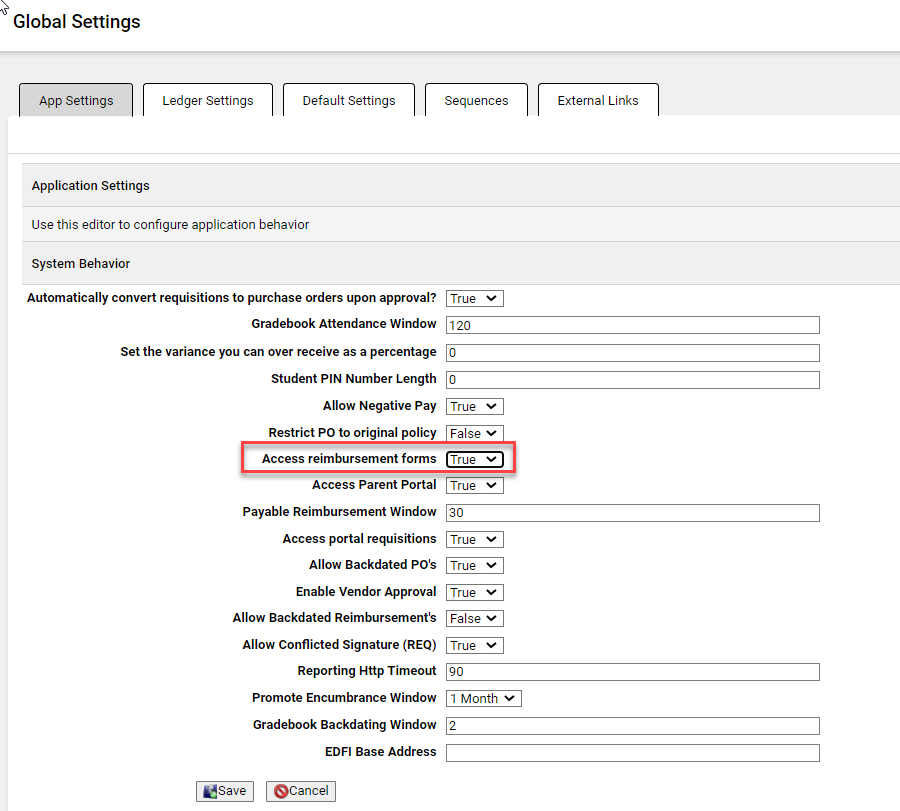Switch to the Default Settings tab
The height and width of the screenshot is (811, 900).
348,100
